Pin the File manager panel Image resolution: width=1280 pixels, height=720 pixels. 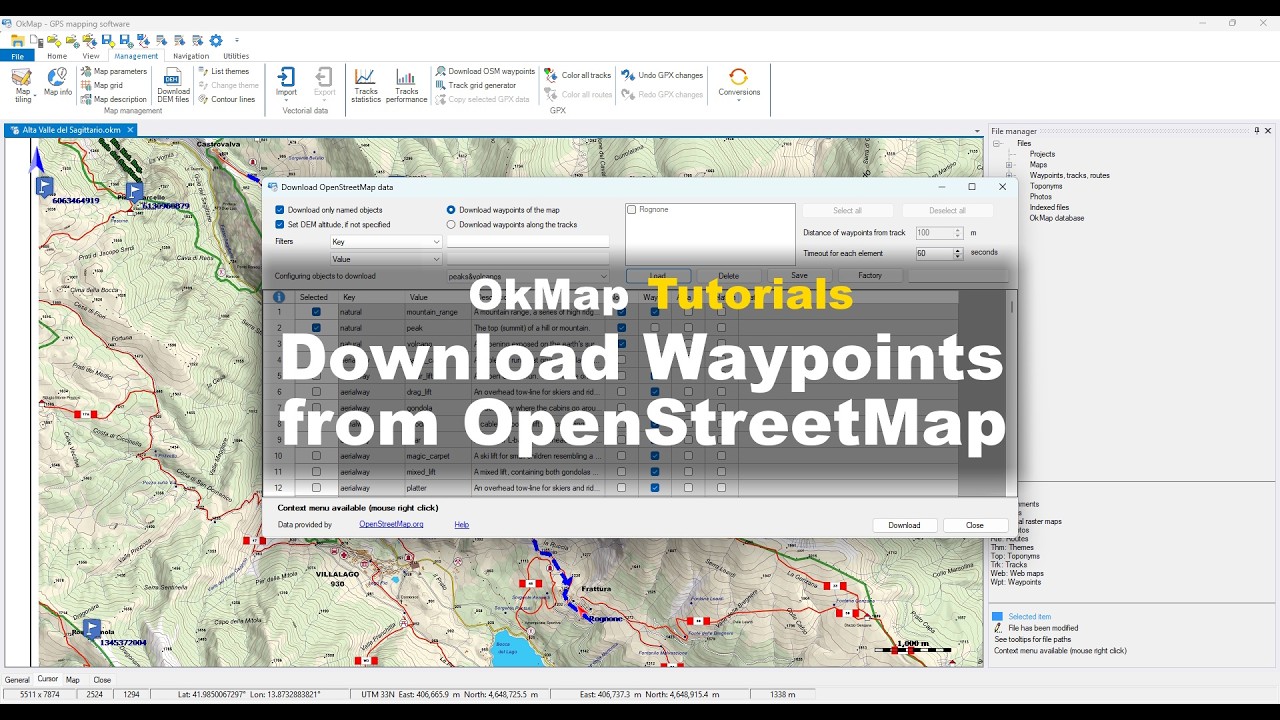(x=1257, y=130)
